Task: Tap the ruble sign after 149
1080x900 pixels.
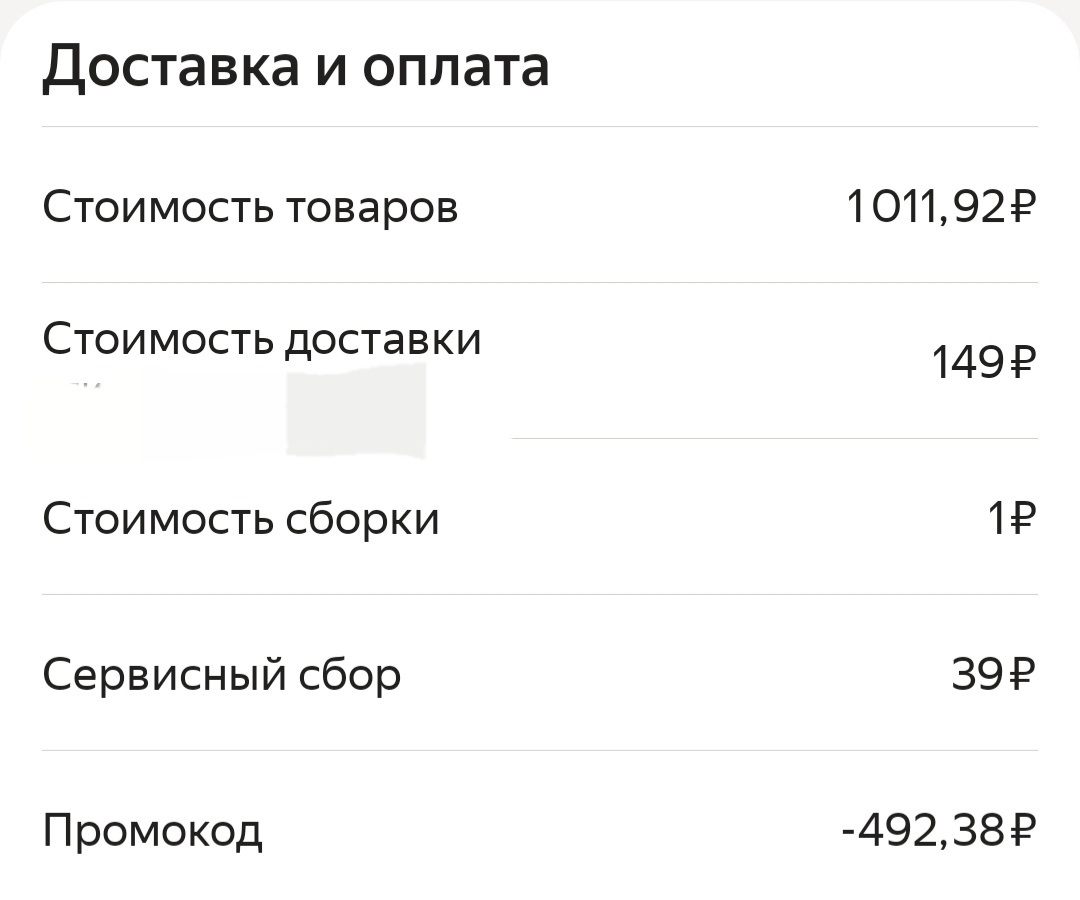Action: click(1023, 362)
